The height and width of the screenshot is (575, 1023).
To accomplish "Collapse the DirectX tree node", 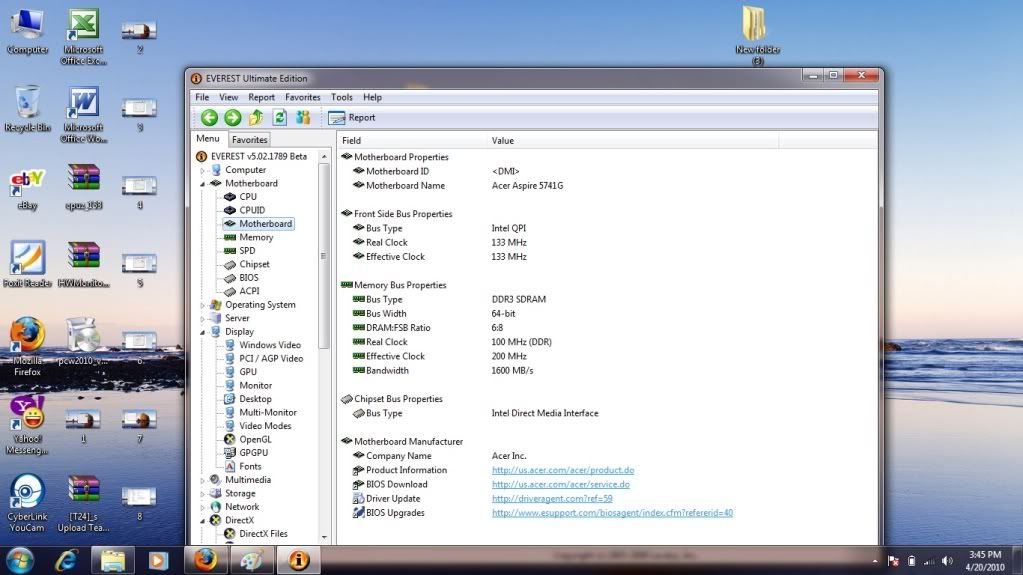I will coord(203,521).
